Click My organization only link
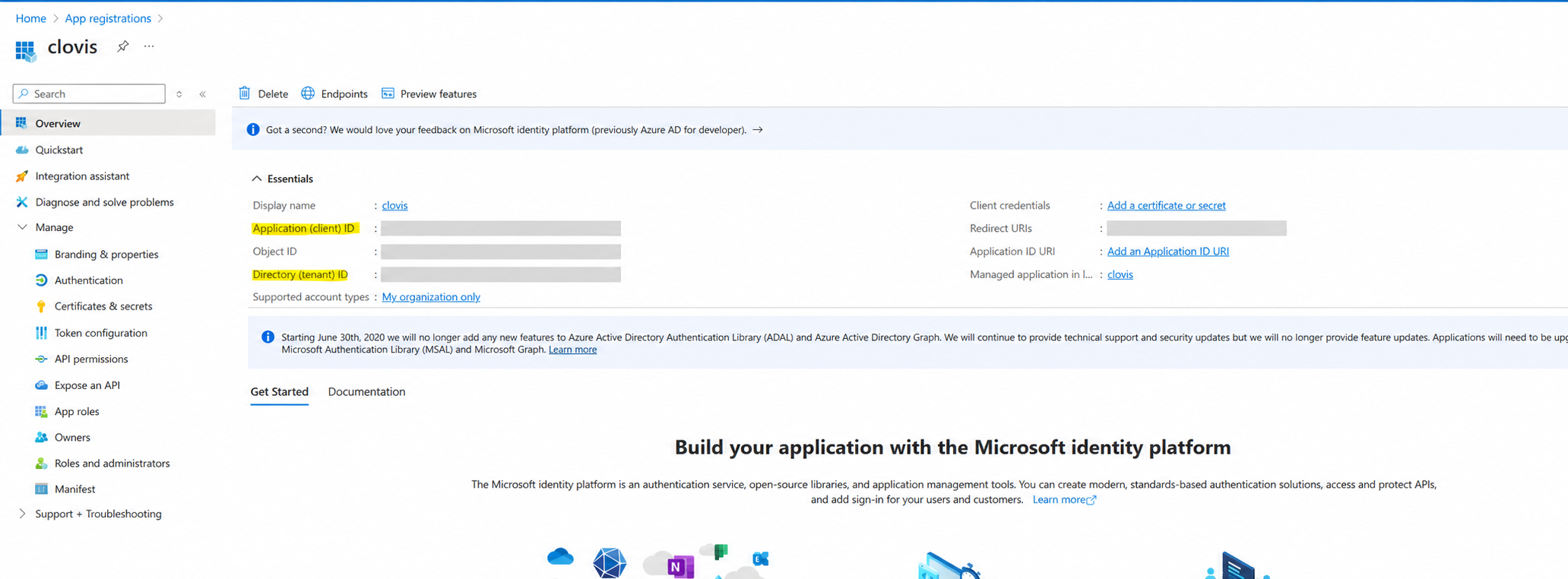 point(431,297)
